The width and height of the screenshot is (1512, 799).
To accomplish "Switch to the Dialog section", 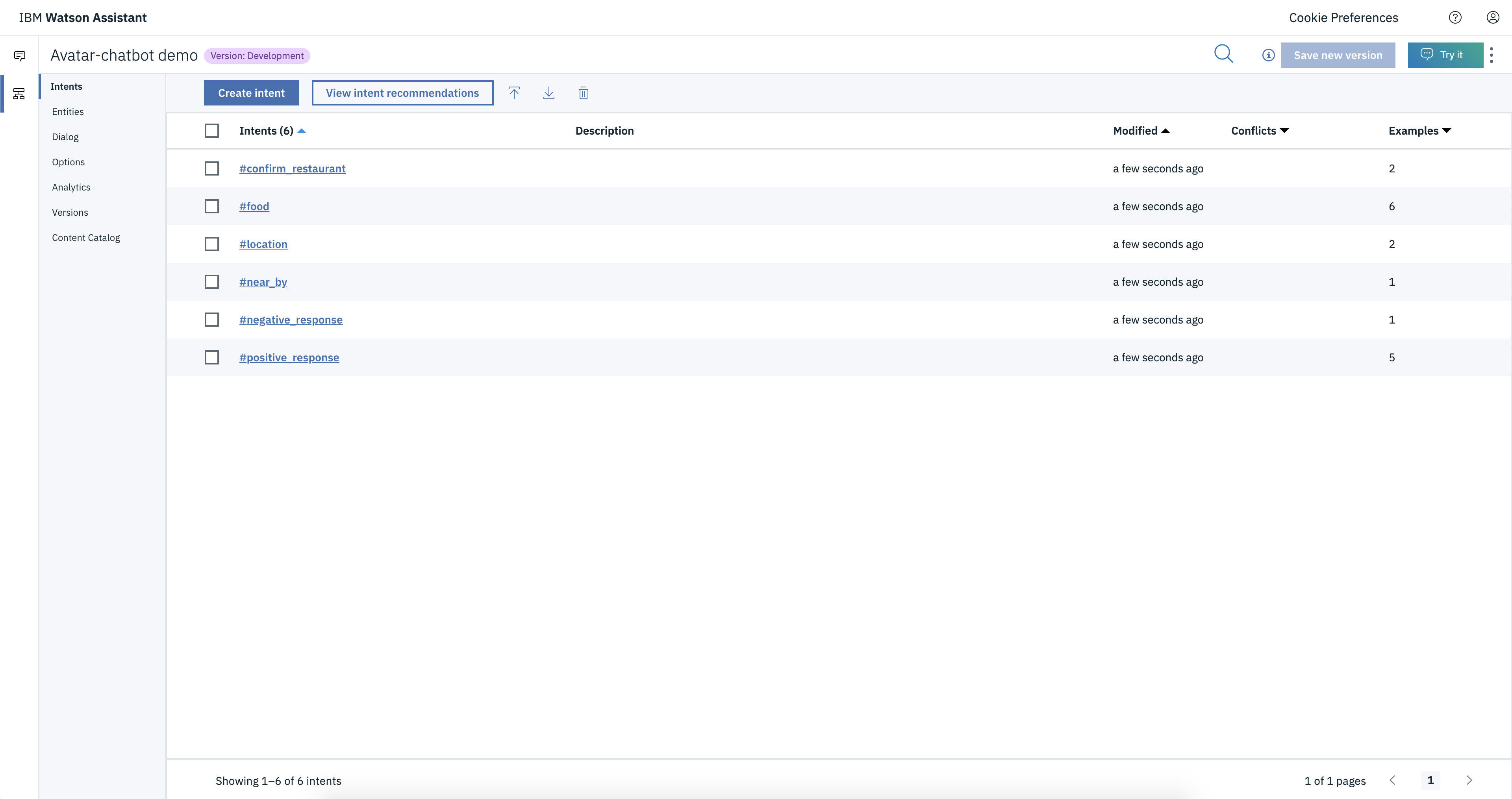I will click(x=65, y=137).
